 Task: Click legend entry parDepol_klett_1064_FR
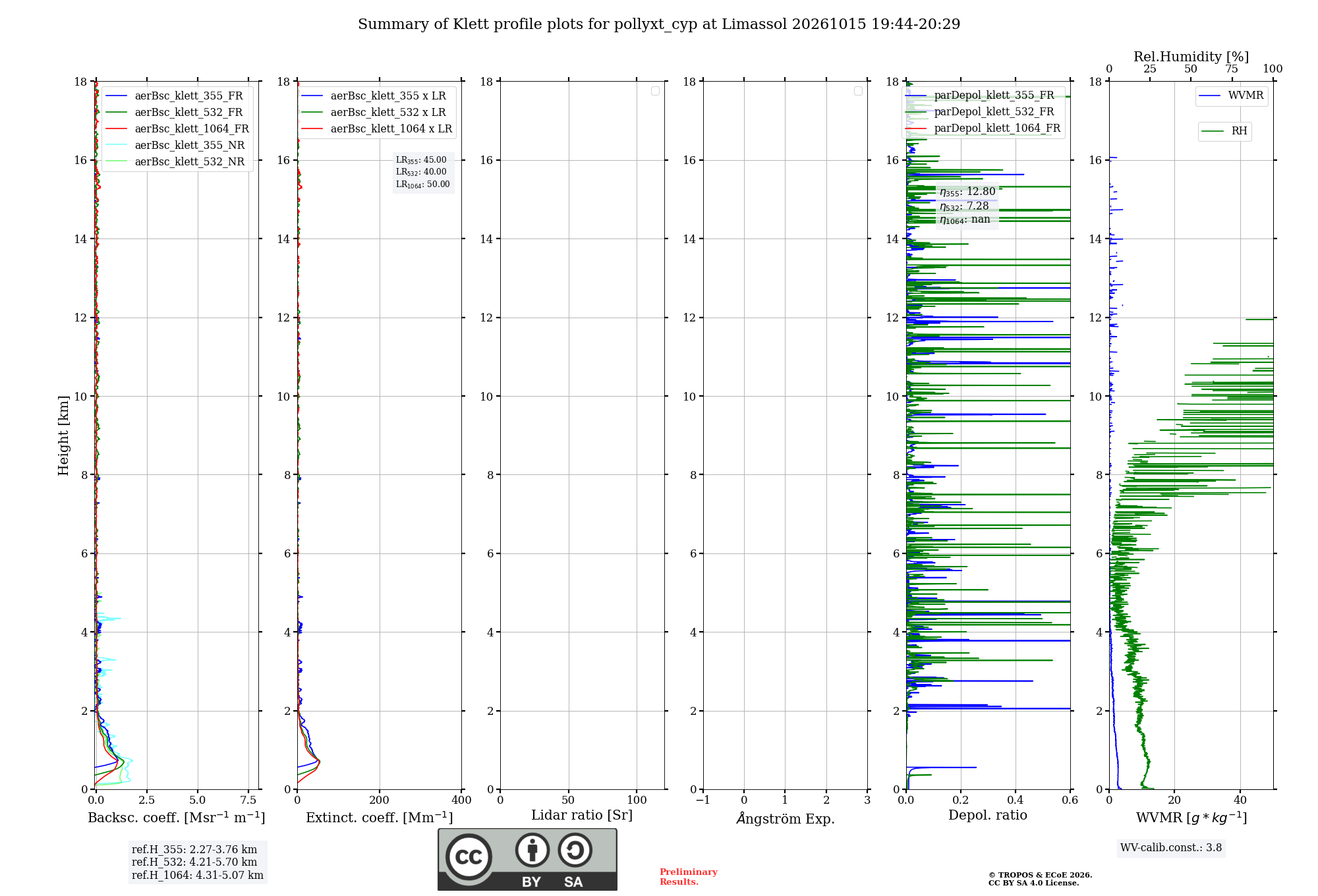point(983,128)
